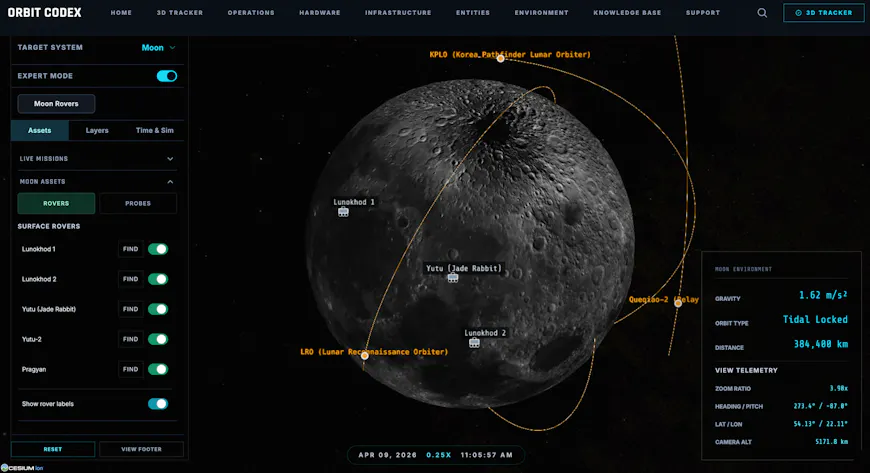
Task: Toggle Lunokhod 2 visibility switch
Action: (x=158, y=279)
